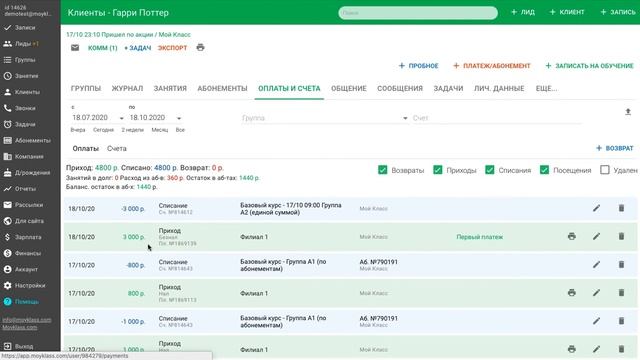The image size is (640, 360).
Task: Print the 18/10/20 3 000 р. Приход receipt
Action: (x=571, y=236)
